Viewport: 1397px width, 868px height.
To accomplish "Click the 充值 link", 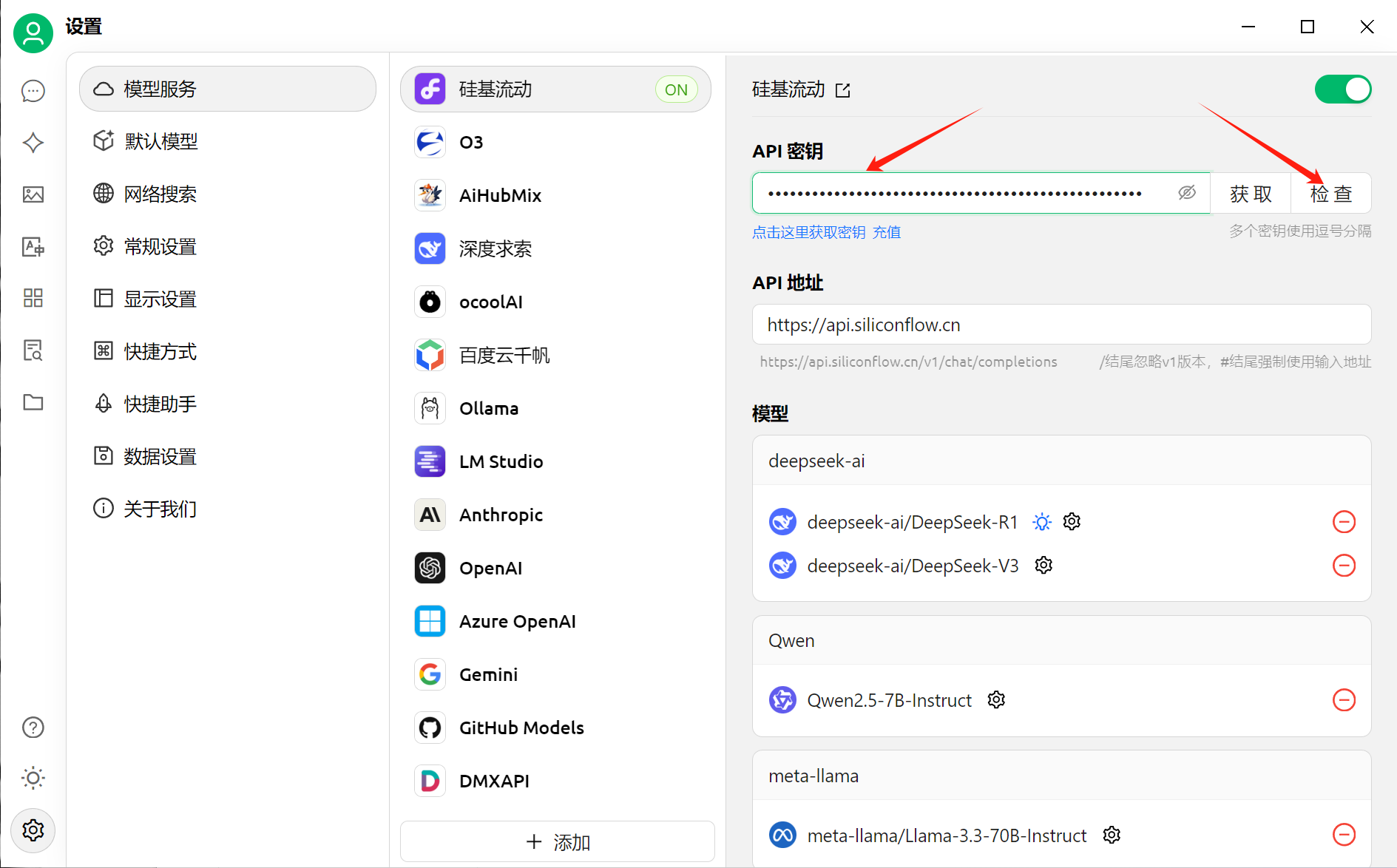I will pos(887,232).
